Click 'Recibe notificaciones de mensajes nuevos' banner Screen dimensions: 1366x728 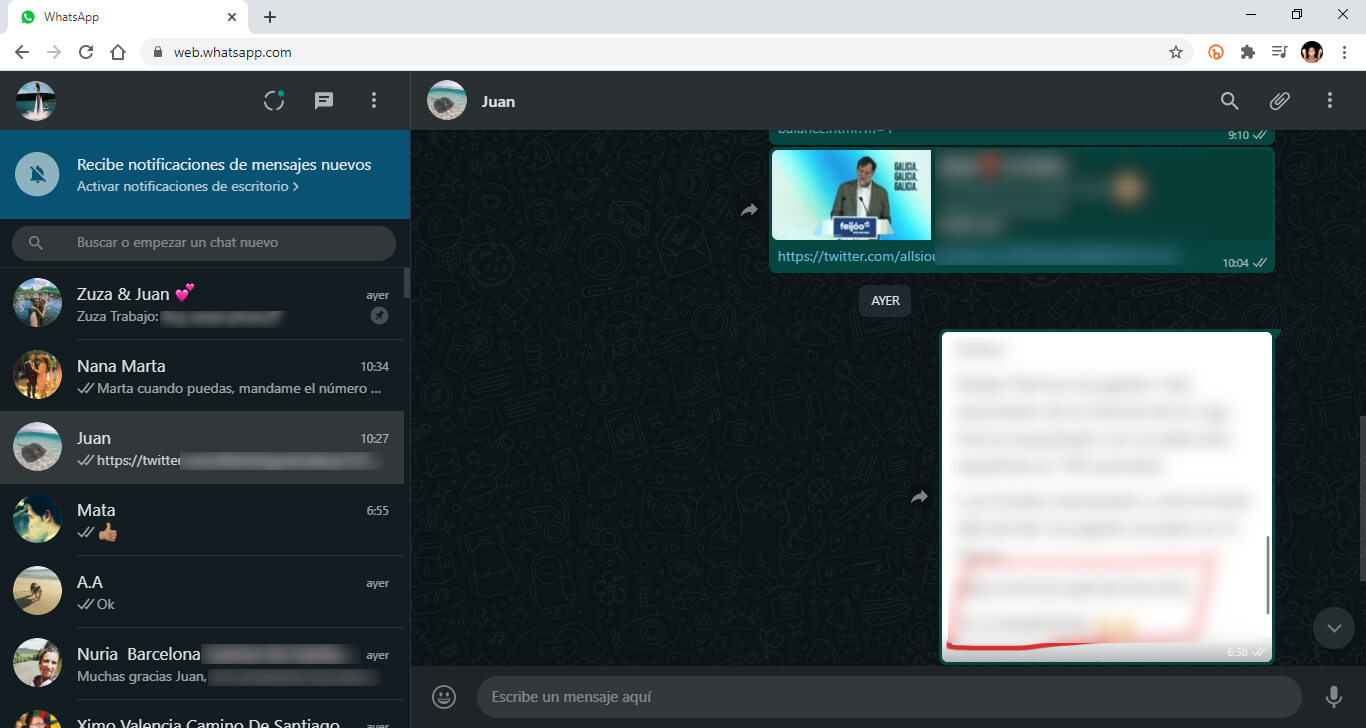click(x=205, y=175)
